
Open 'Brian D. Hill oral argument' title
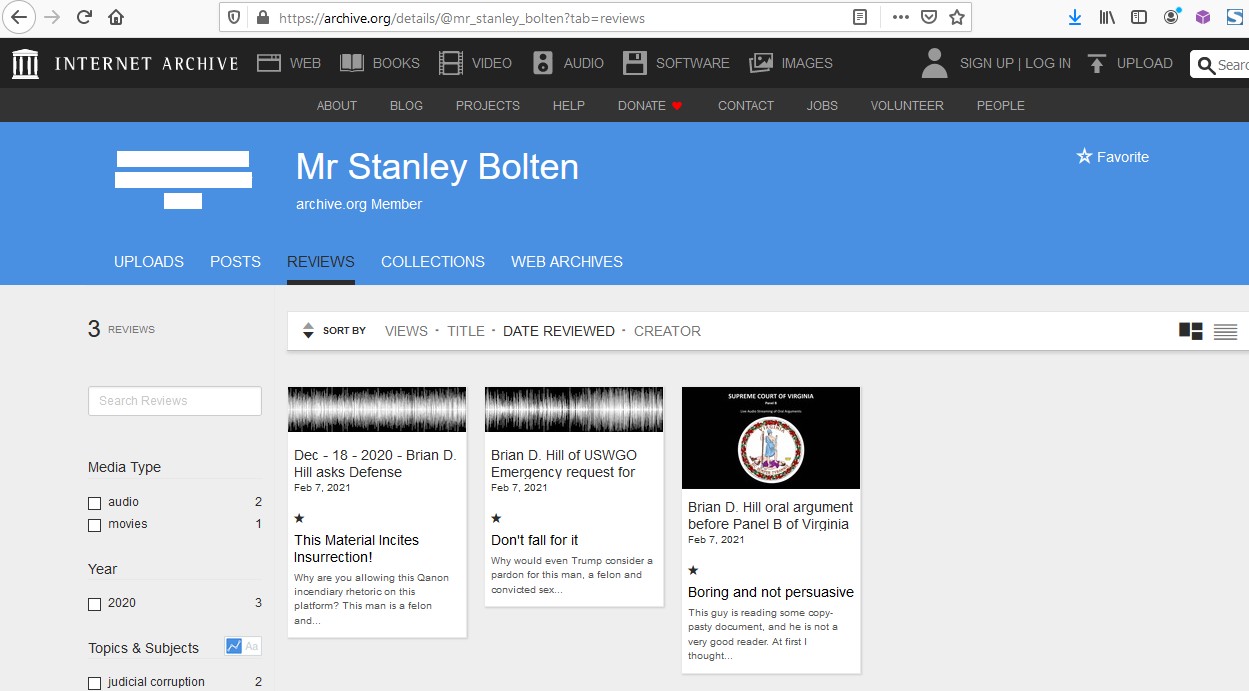[x=770, y=516]
